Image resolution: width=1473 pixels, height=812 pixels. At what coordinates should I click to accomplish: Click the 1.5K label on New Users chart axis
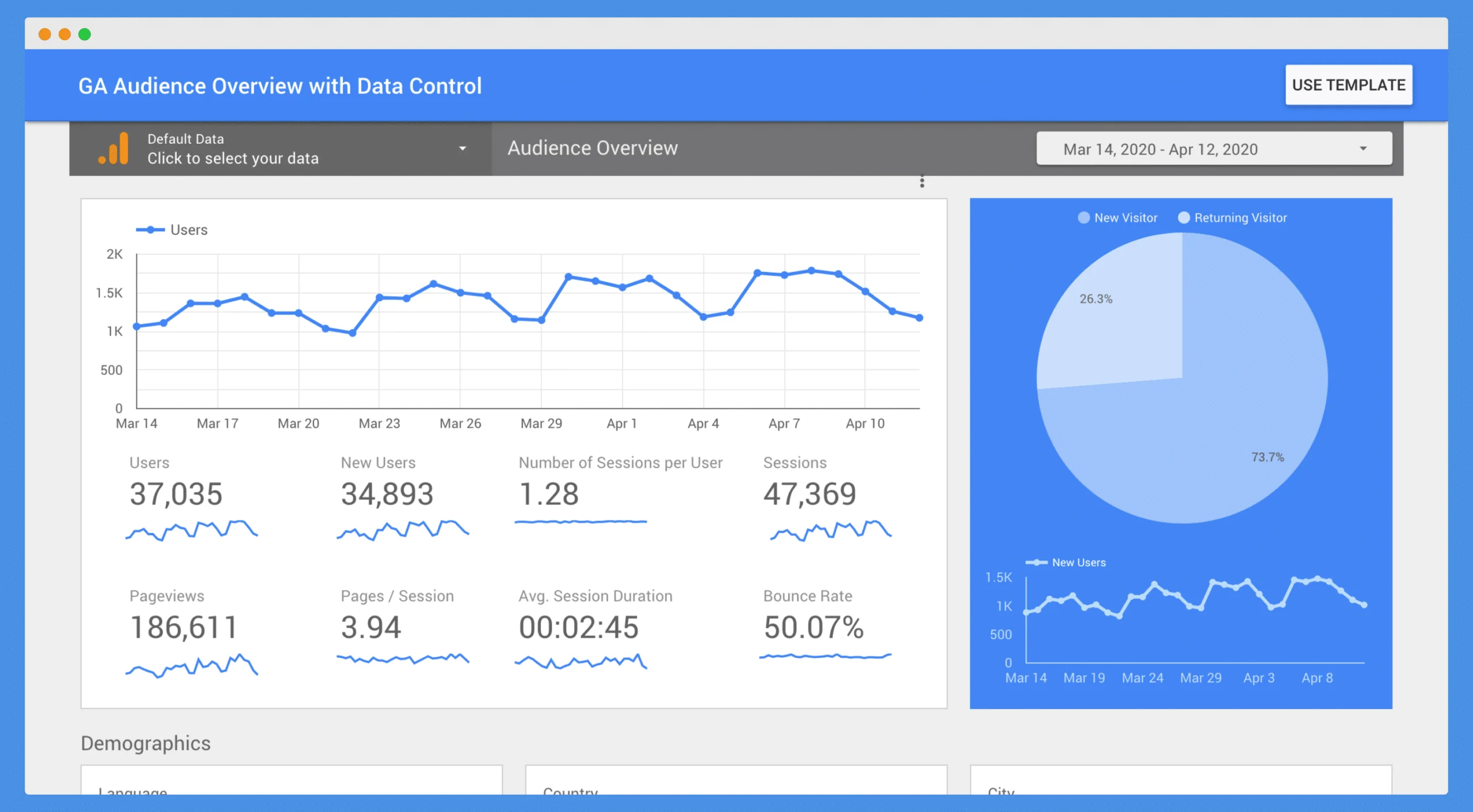pyautogui.click(x=998, y=577)
